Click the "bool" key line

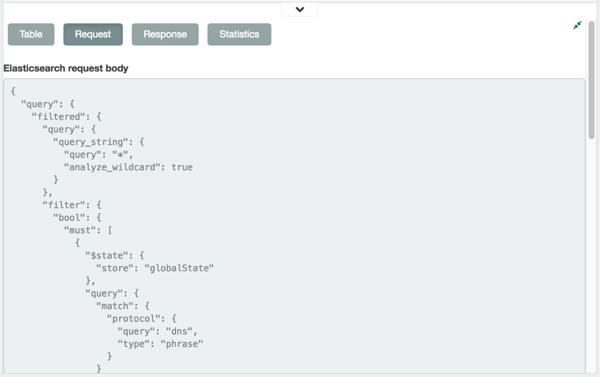coord(77,218)
